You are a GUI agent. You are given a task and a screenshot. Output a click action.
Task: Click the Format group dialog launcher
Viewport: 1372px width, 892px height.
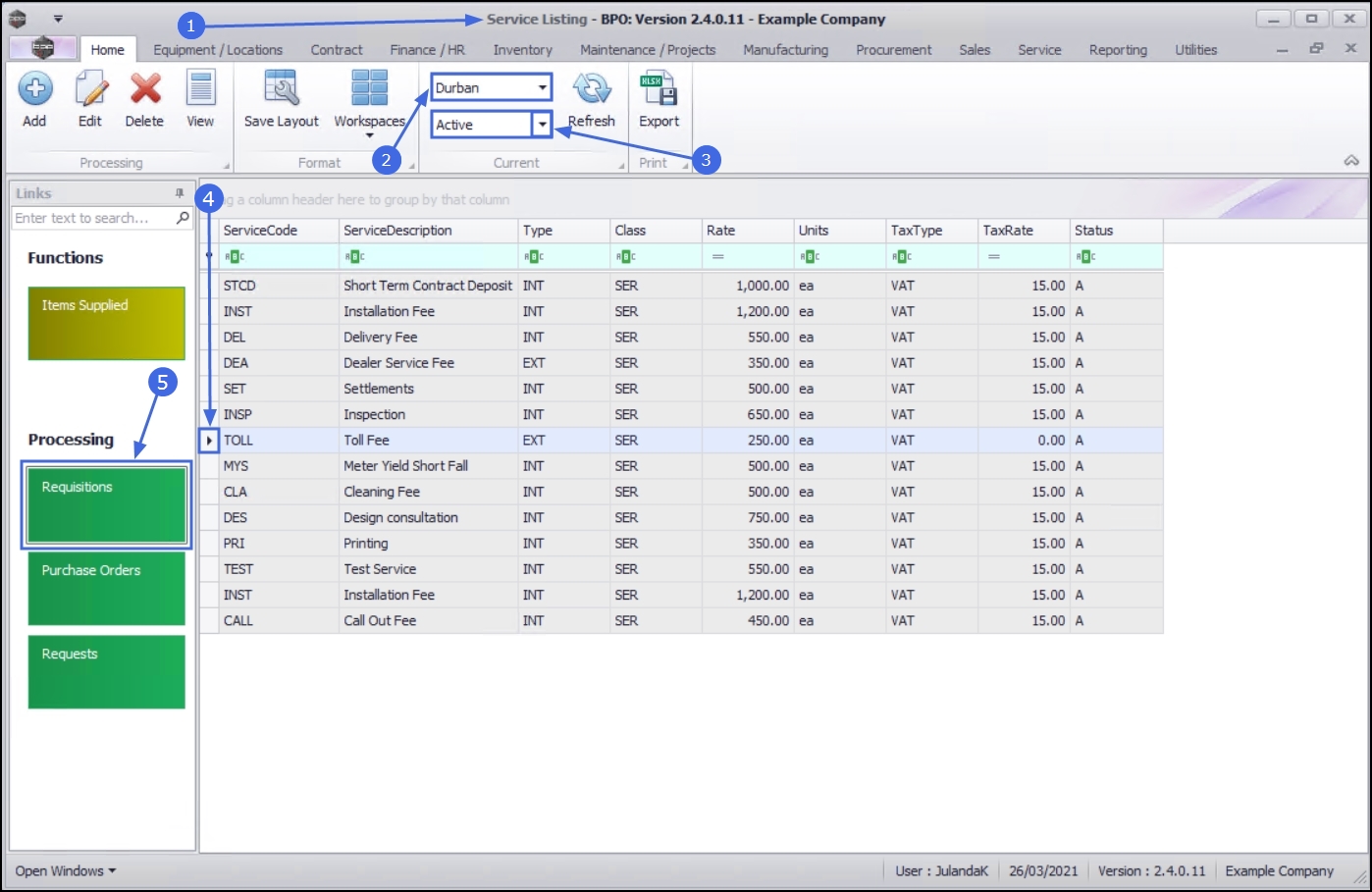tap(411, 166)
